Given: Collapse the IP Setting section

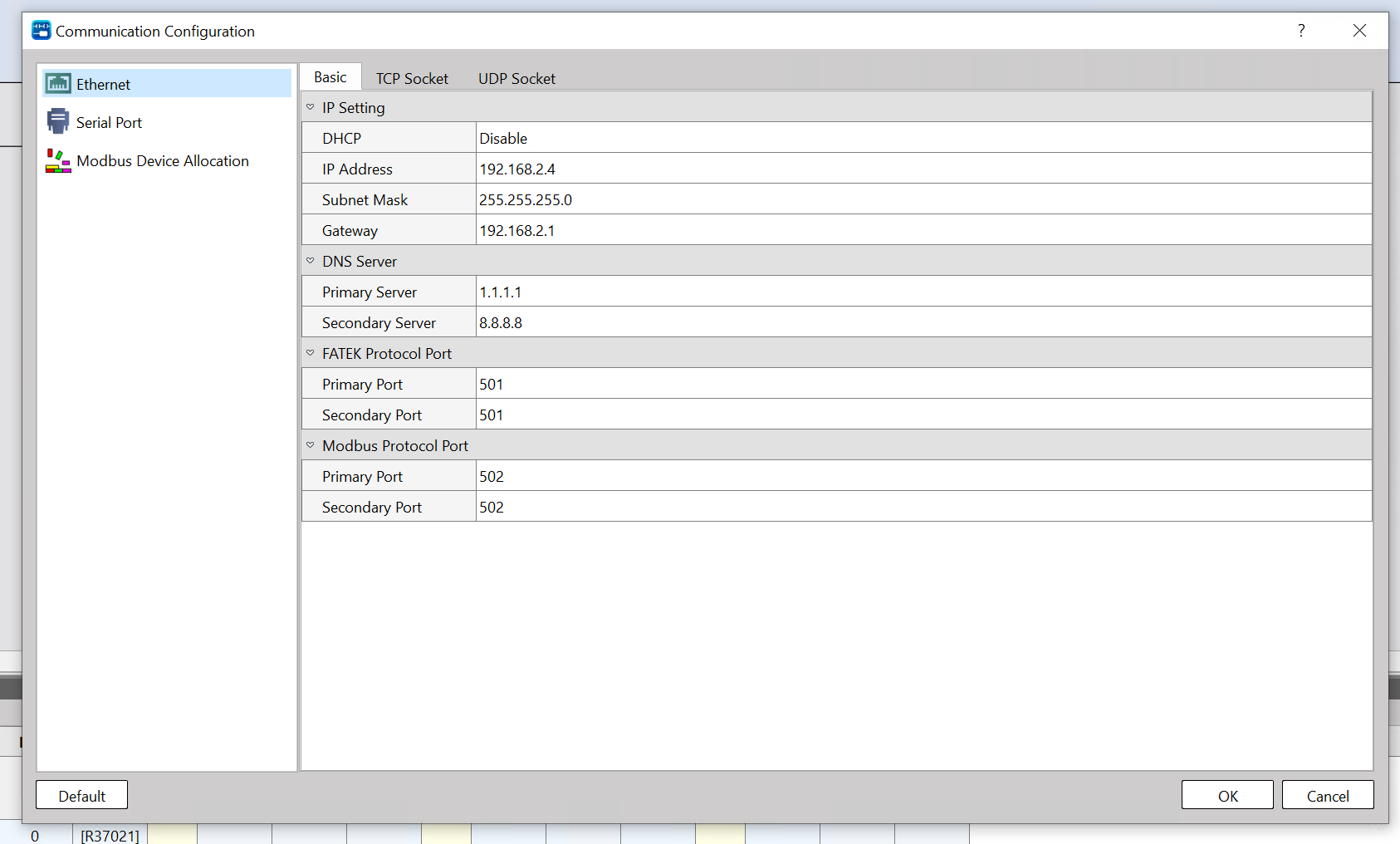Looking at the screenshot, I should coord(311,107).
